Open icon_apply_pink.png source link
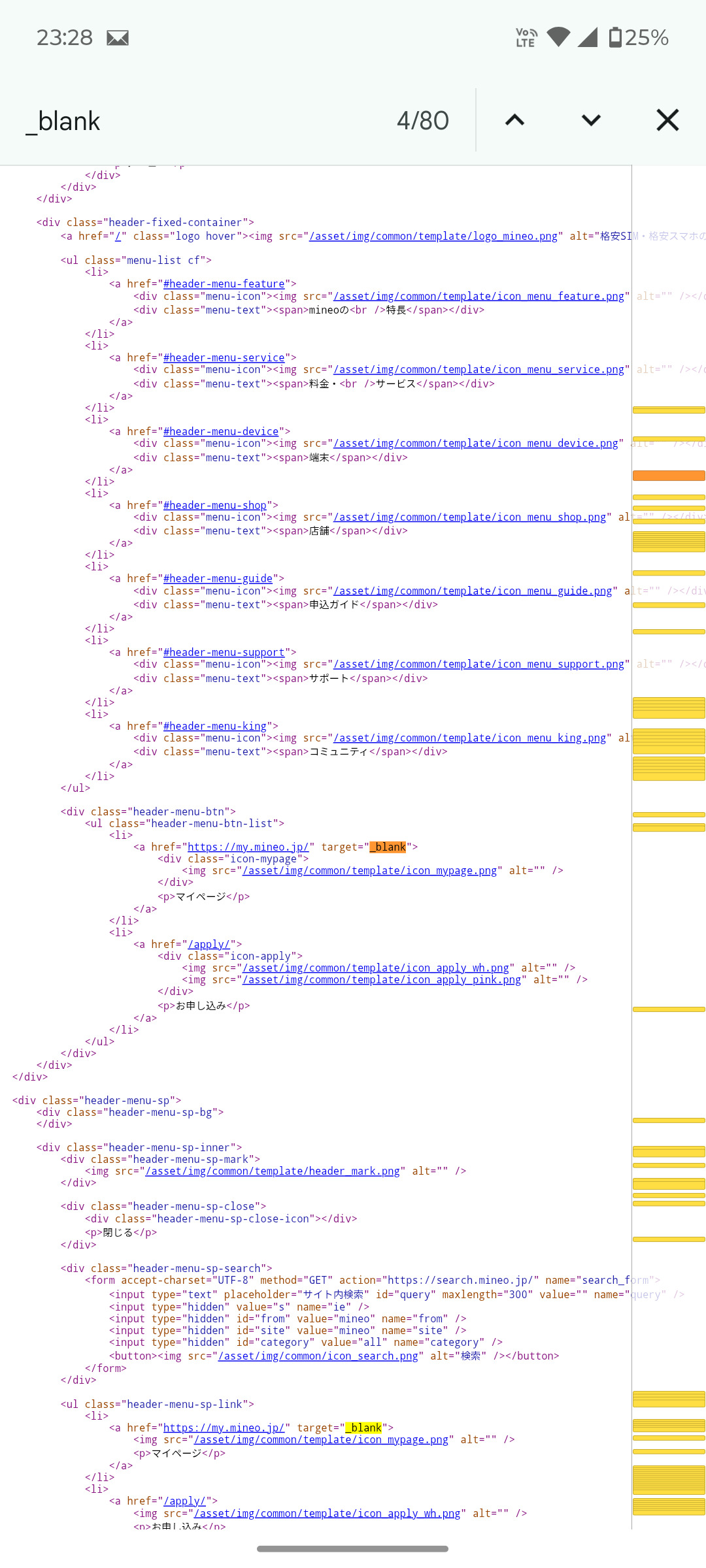Viewport: 706px width, 1568px height. click(382, 980)
